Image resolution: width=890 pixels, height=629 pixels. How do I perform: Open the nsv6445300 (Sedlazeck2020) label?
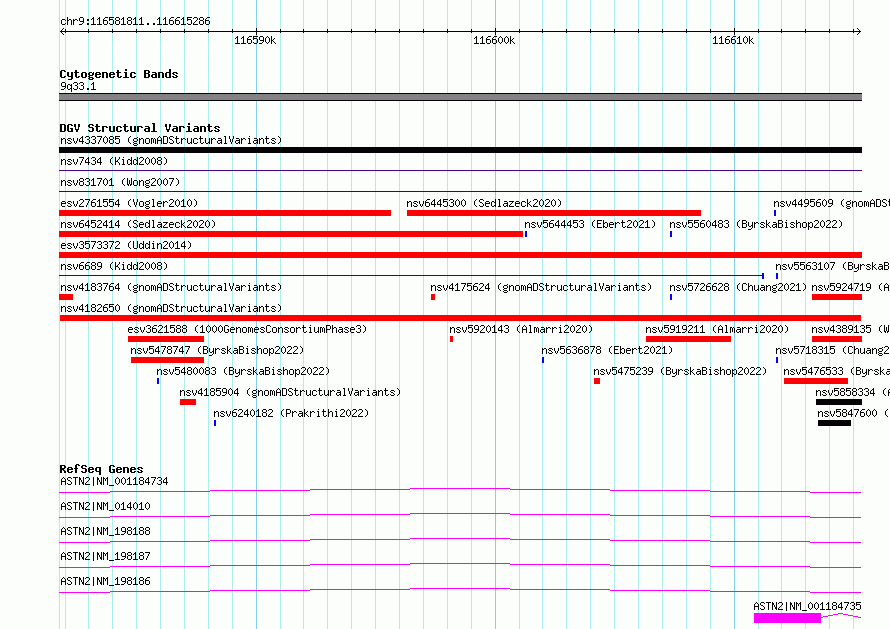click(484, 203)
